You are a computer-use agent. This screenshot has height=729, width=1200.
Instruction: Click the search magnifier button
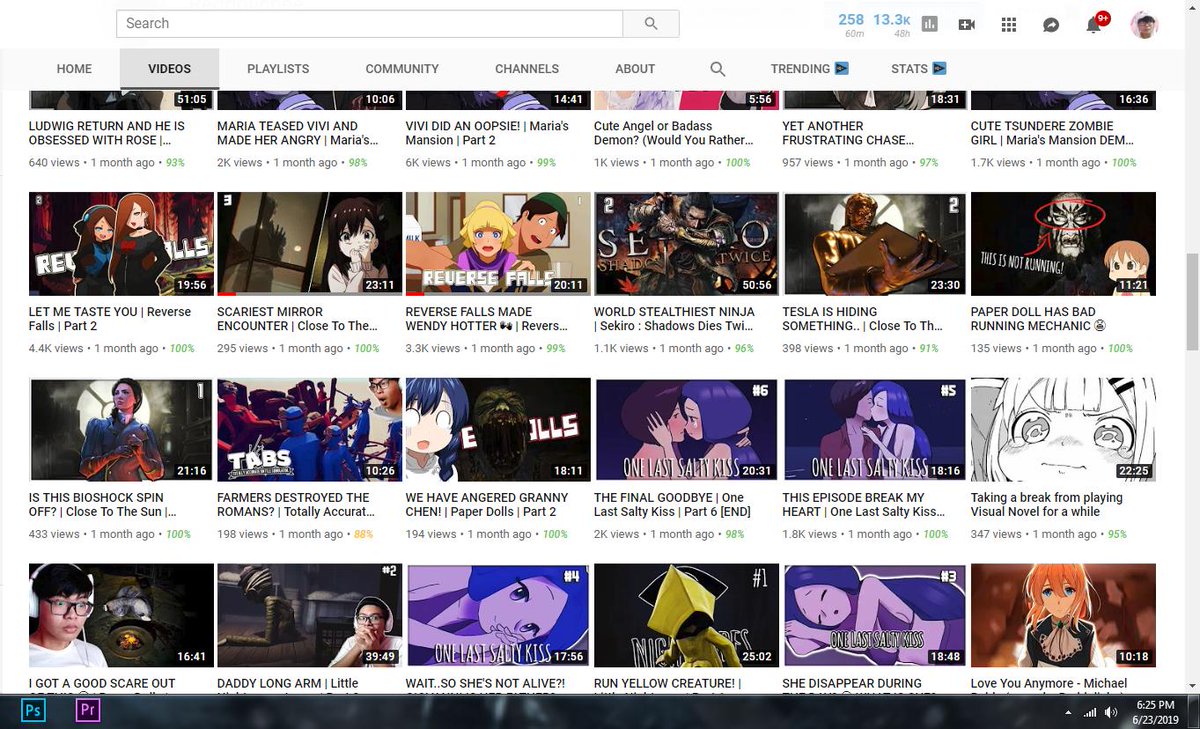click(x=651, y=23)
